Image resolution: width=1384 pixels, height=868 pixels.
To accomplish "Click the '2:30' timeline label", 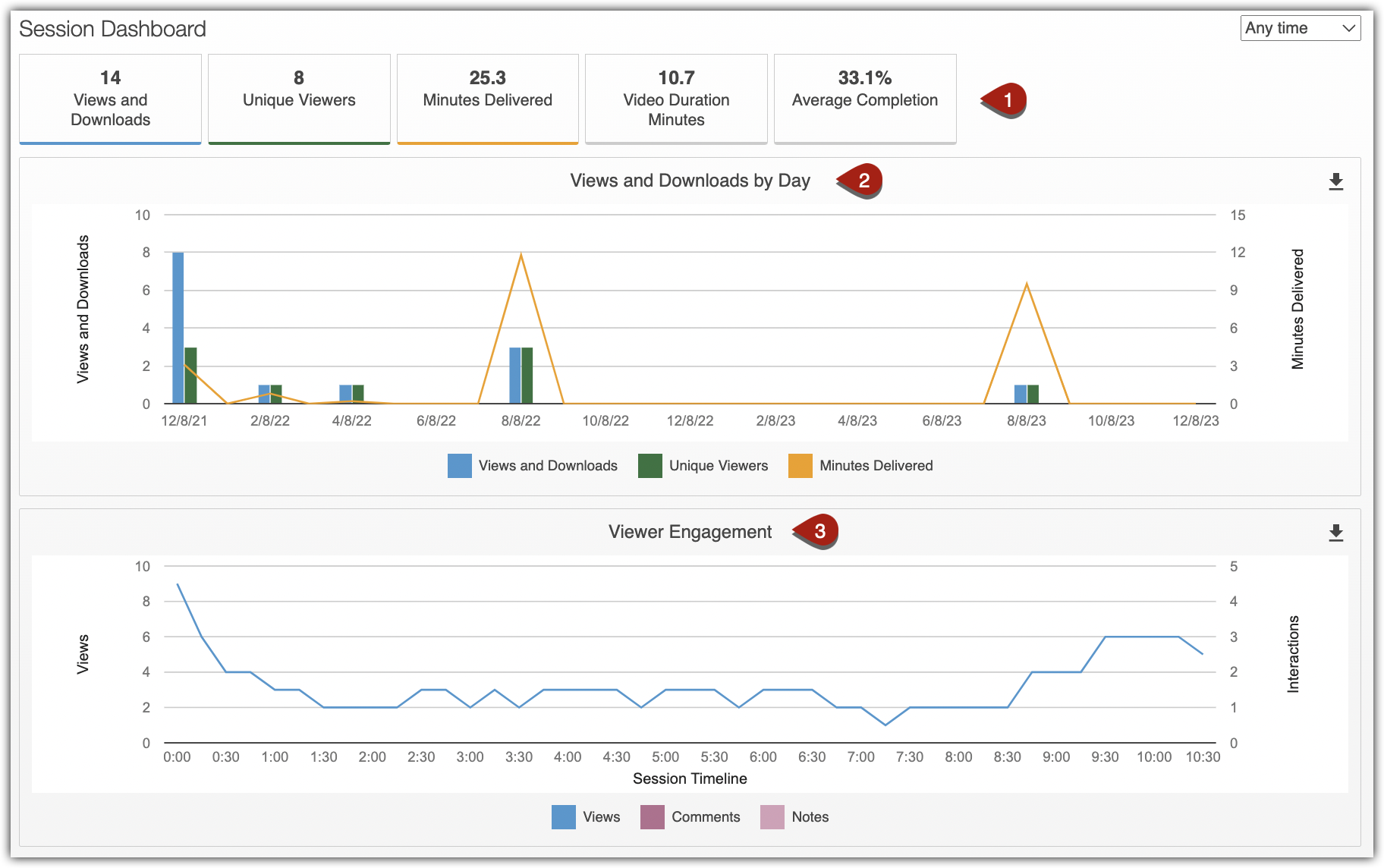I will click(x=421, y=756).
